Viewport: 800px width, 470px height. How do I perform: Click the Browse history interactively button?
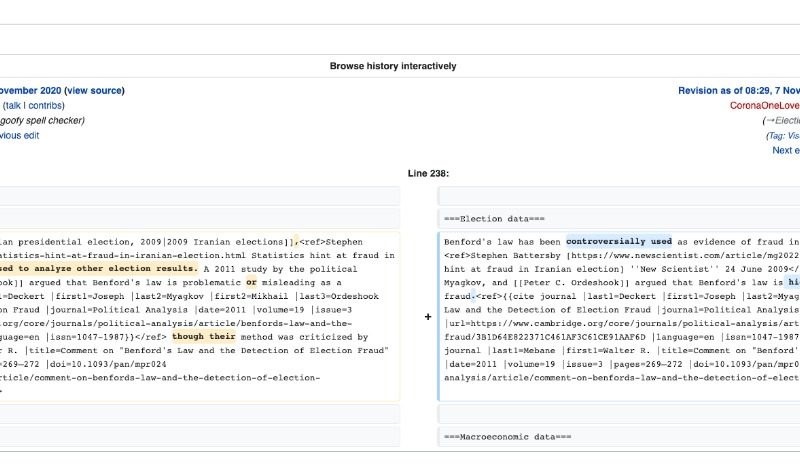(393, 66)
